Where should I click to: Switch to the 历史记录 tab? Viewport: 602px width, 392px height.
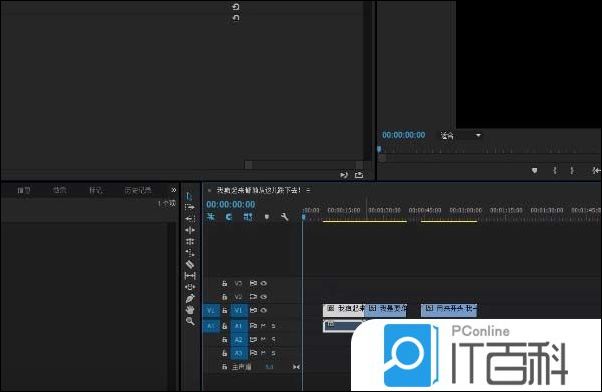pos(138,190)
